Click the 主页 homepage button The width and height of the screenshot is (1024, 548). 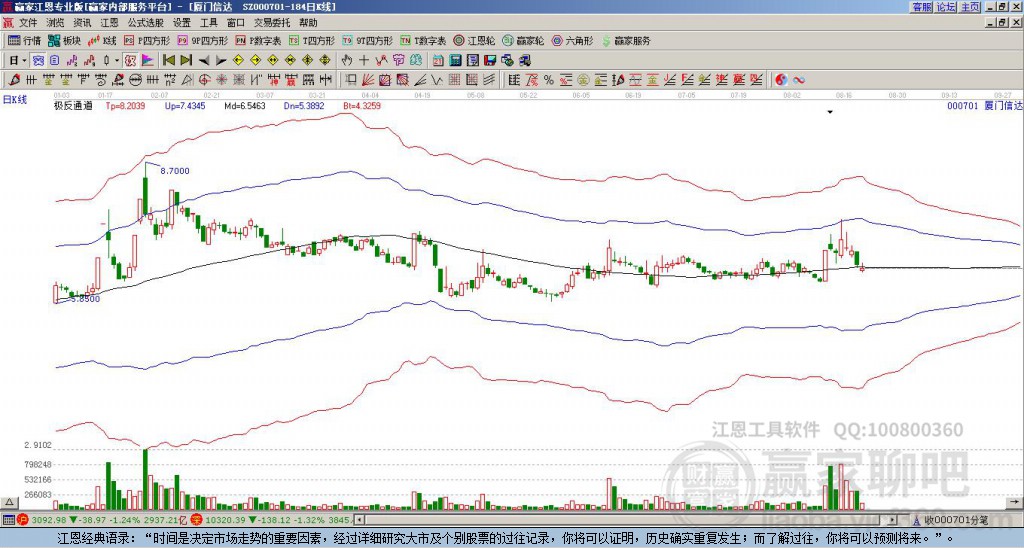click(x=970, y=7)
